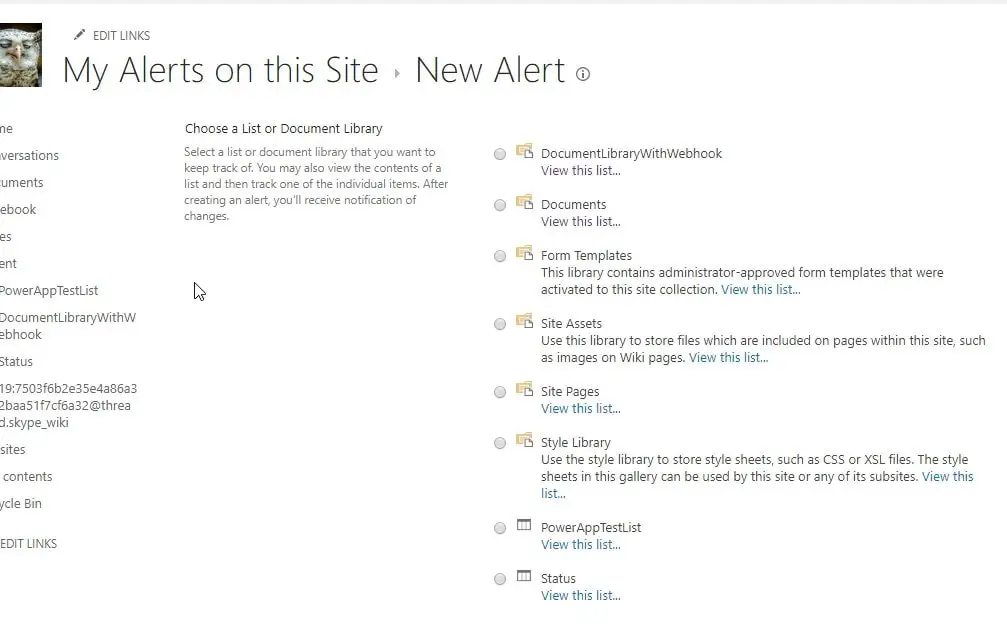
Task: Choose the Status list radio button
Action: pos(500,579)
